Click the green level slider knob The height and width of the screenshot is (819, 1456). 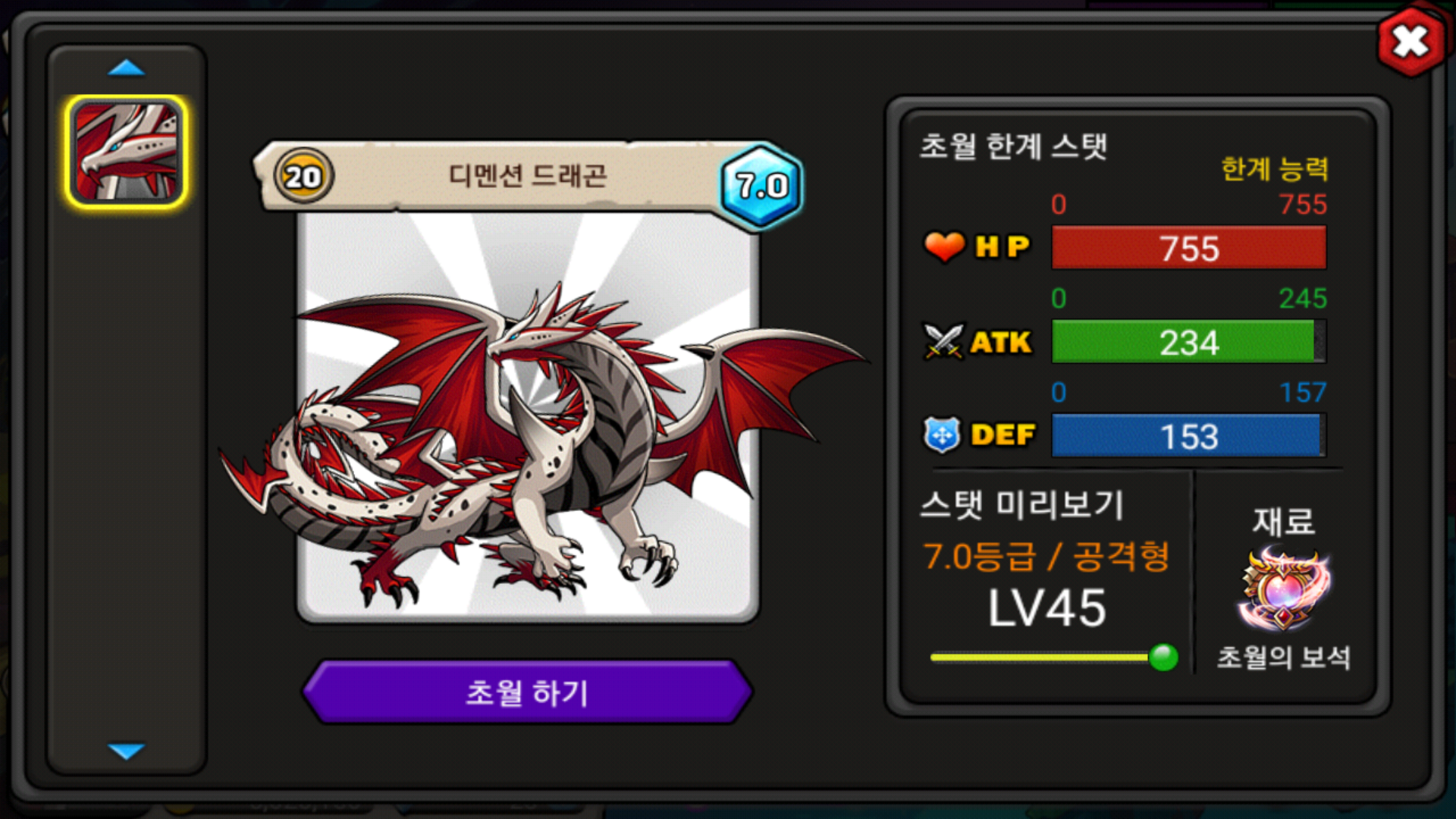click(x=1163, y=657)
